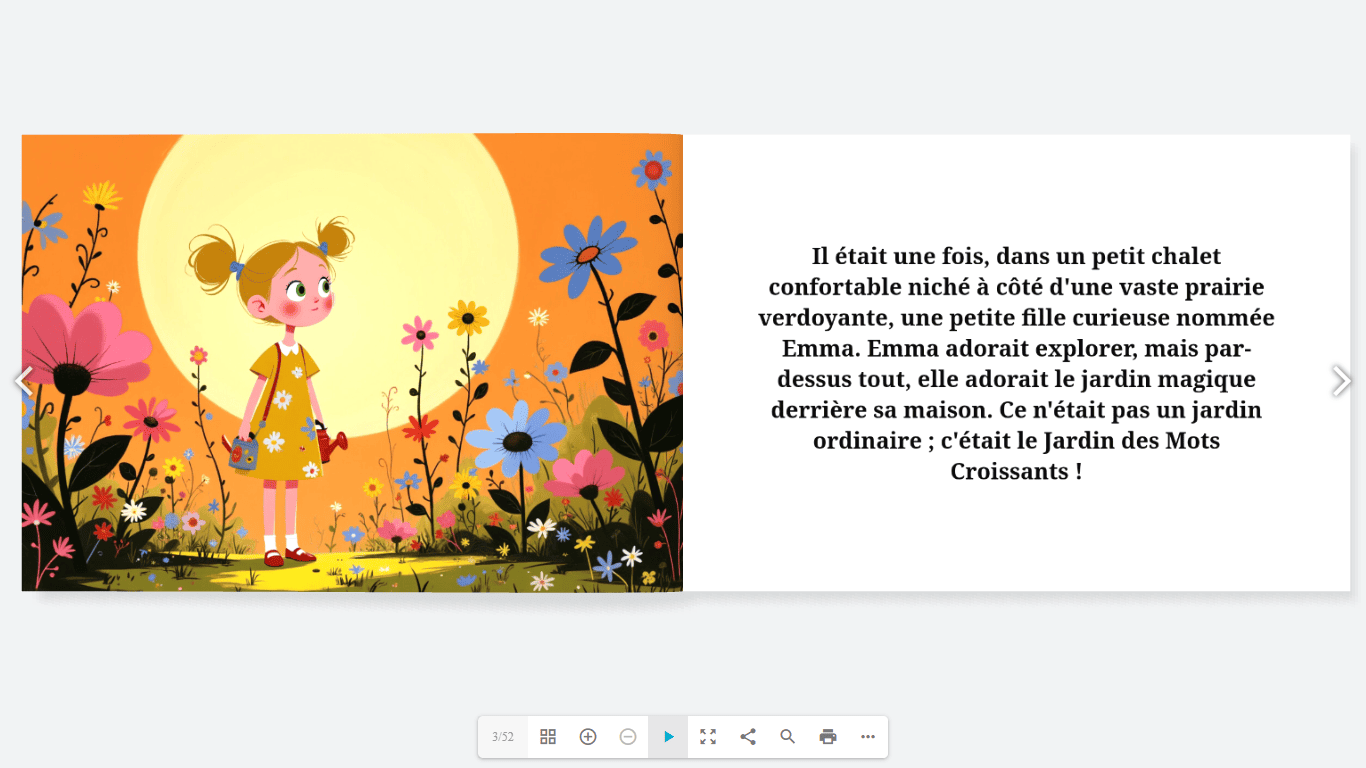This screenshot has height=768, width=1366.
Task: Open the page thumbnails grid view
Action: (x=548, y=737)
